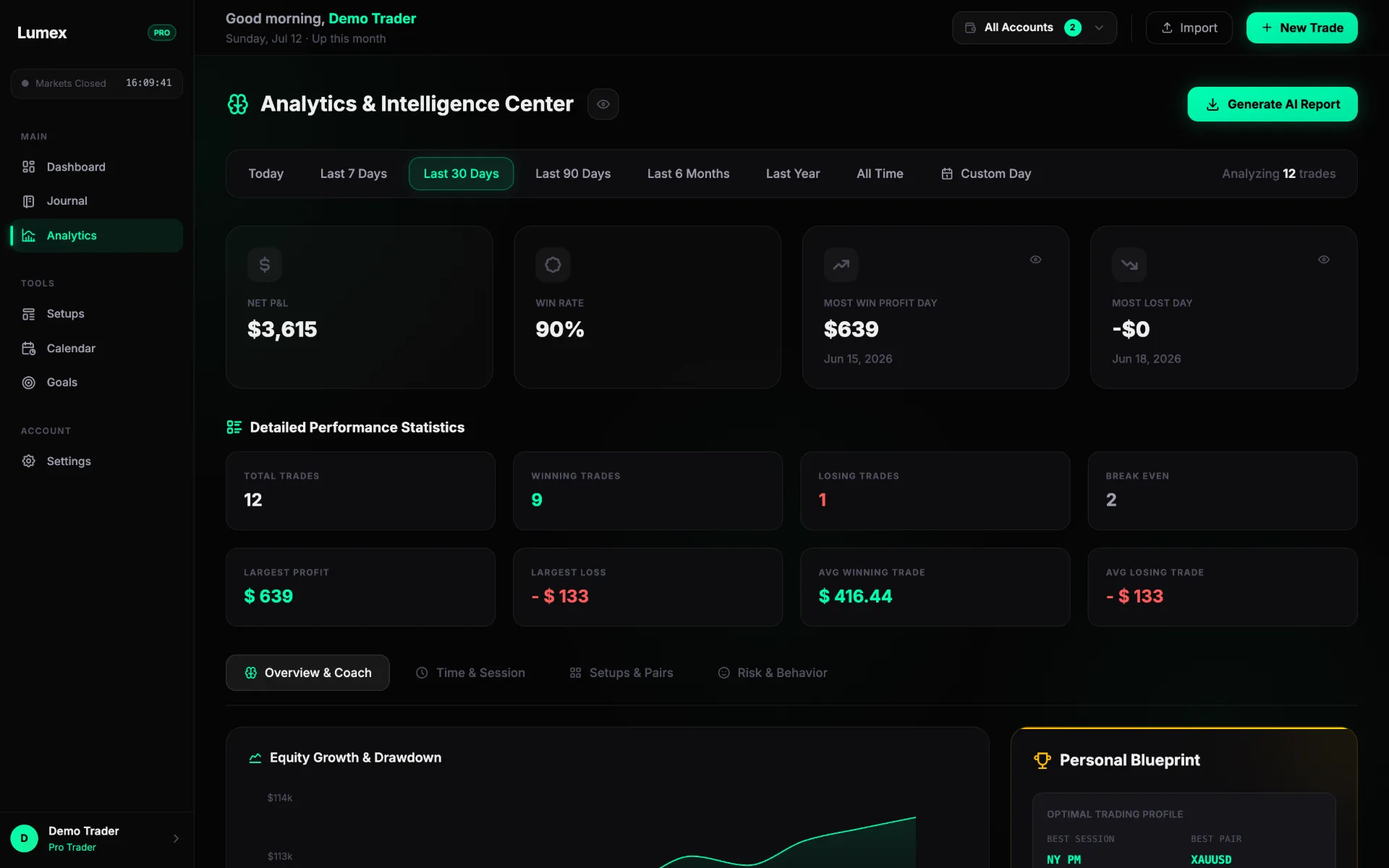This screenshot has height=868, width=1389.
Task: Click the Demo Trader avatar
Action: coord(25,838)
